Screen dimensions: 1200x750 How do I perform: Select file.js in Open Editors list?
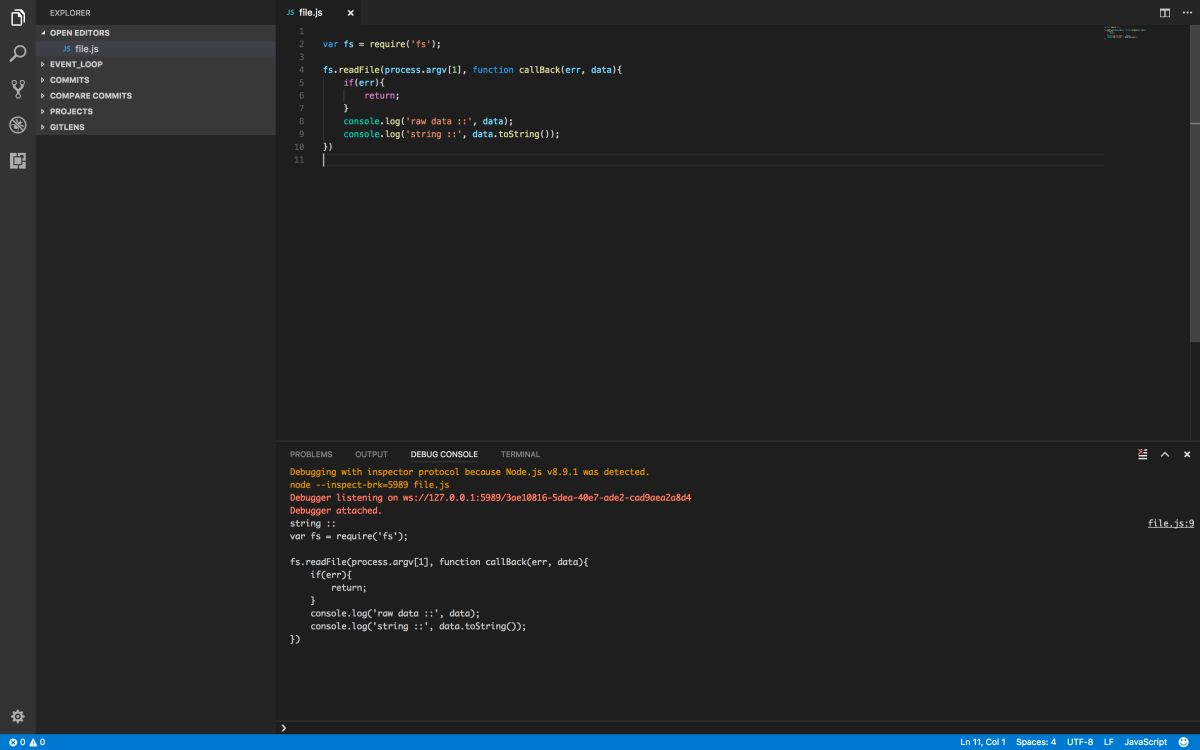point(156,48)
